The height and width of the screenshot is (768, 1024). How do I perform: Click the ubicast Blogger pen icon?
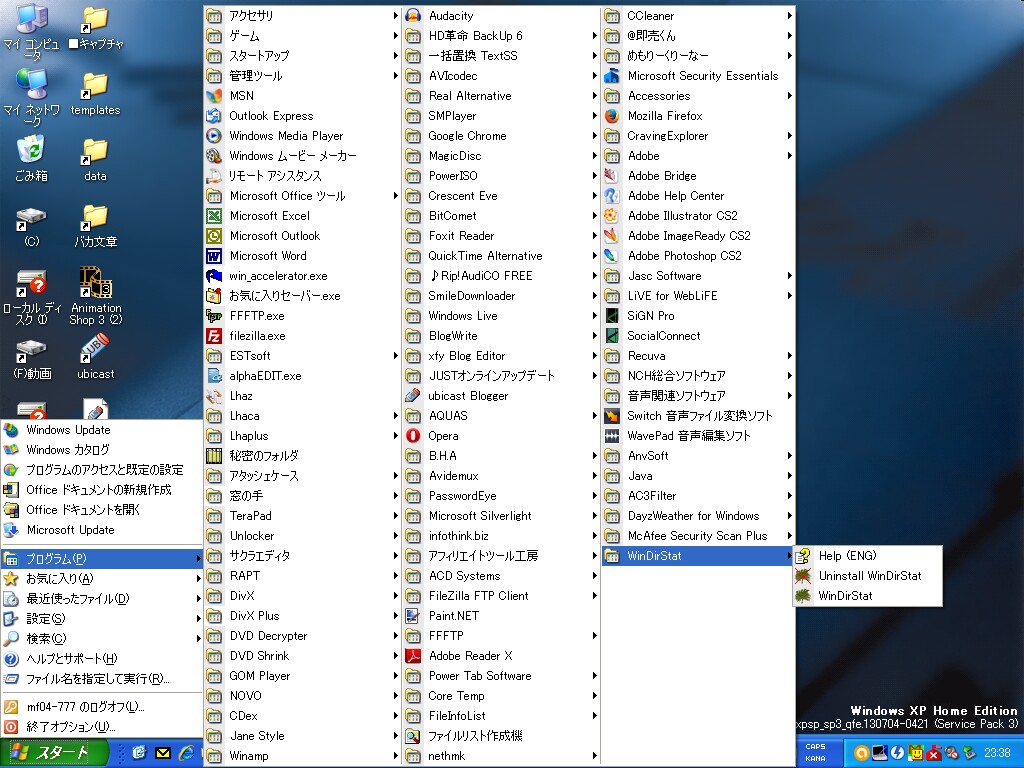coord(413,396)
